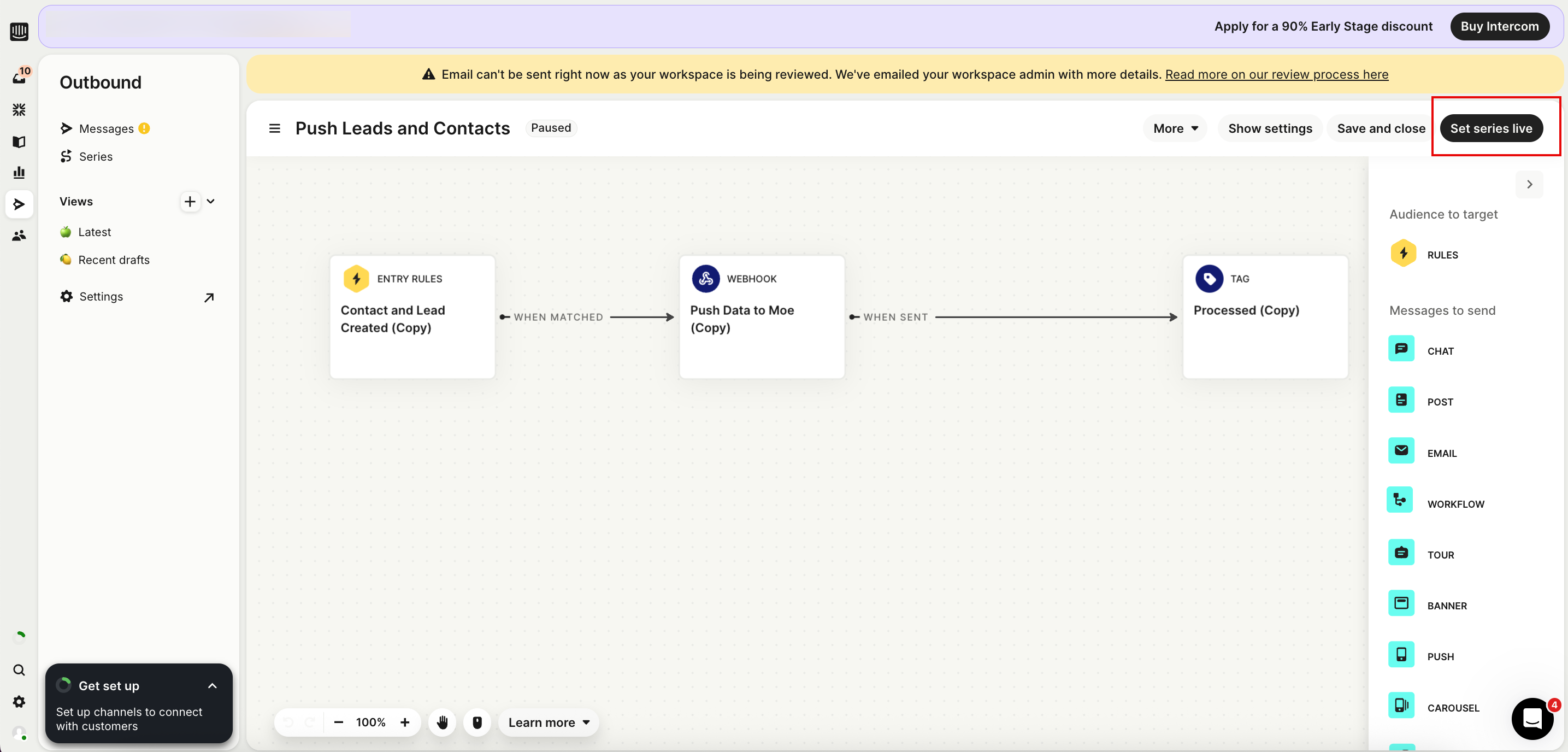The width and height of the screenshot is (1568, 752).
Task: Open the Fin AI sparkle icon in sidebar
Action: point(19,110)
